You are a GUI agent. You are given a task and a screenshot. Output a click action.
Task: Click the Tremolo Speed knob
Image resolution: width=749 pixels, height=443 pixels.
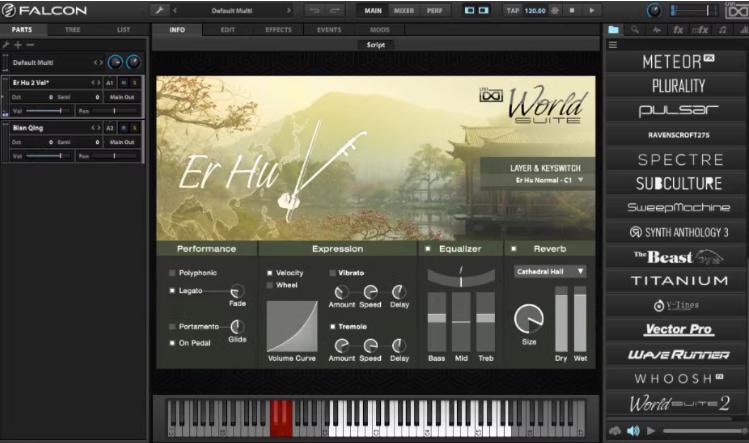pos(371,345)
